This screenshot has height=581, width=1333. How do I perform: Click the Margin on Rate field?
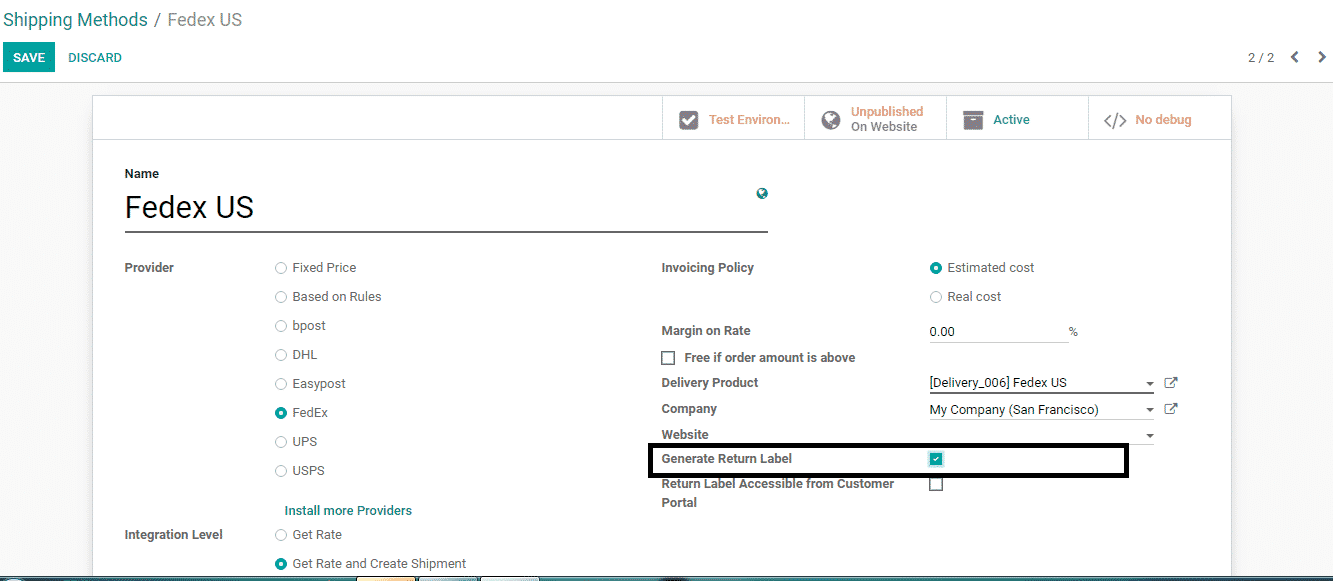997,332
